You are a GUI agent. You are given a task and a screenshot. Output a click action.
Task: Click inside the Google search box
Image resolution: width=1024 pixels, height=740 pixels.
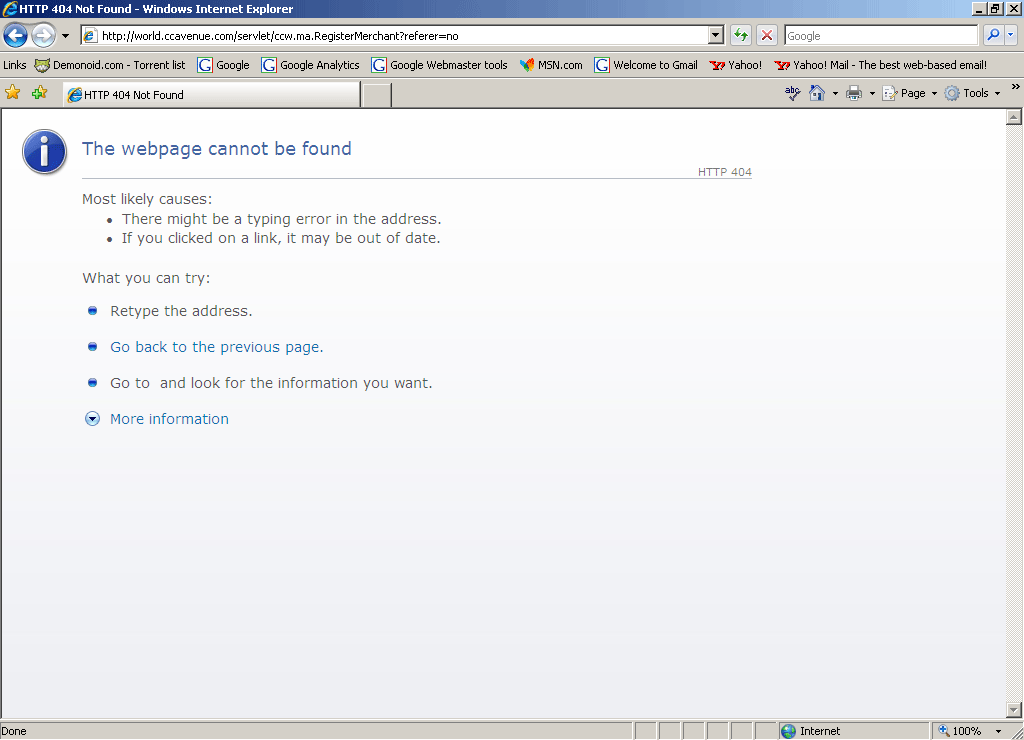tap(880, 36)
